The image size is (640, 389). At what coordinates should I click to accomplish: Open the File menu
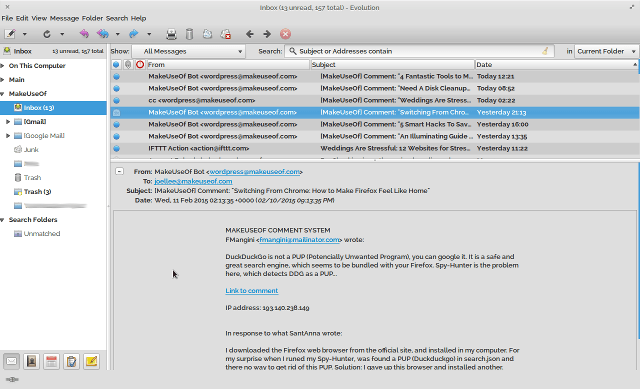[7, 18]
